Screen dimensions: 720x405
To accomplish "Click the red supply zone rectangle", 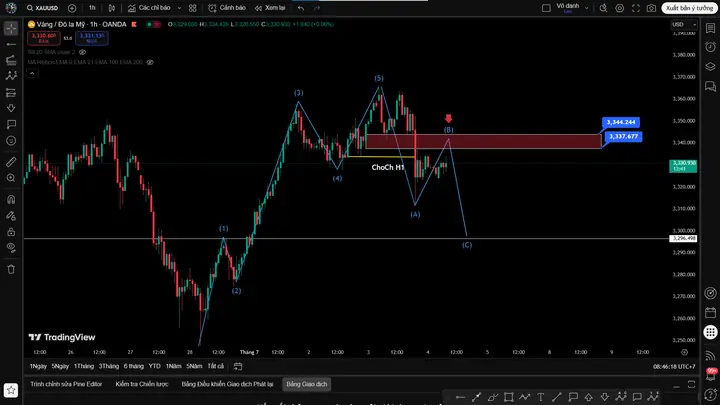I will (x=483, y=141).
